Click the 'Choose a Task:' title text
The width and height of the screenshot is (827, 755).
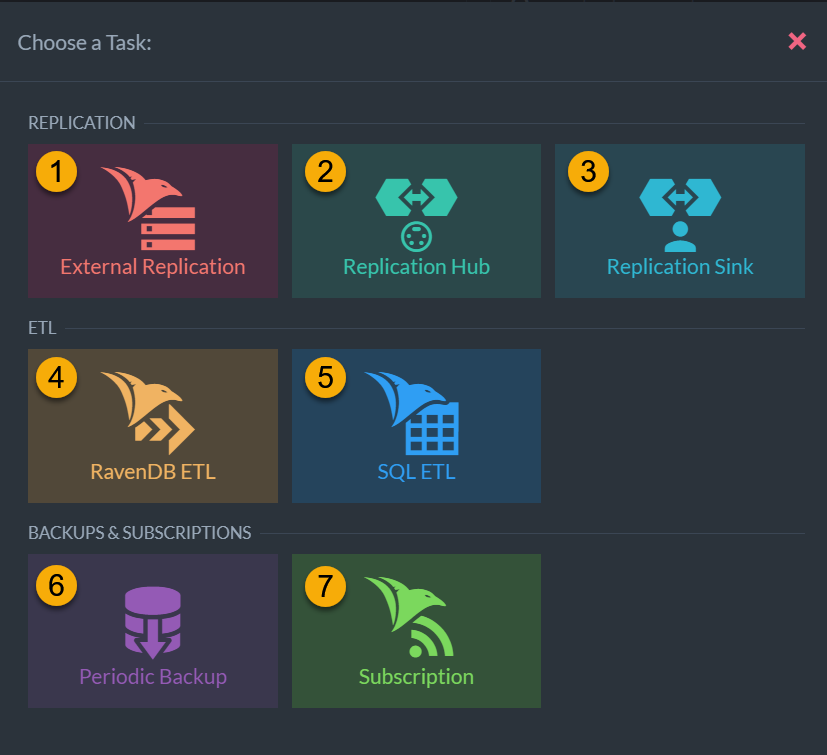(84, 43)
